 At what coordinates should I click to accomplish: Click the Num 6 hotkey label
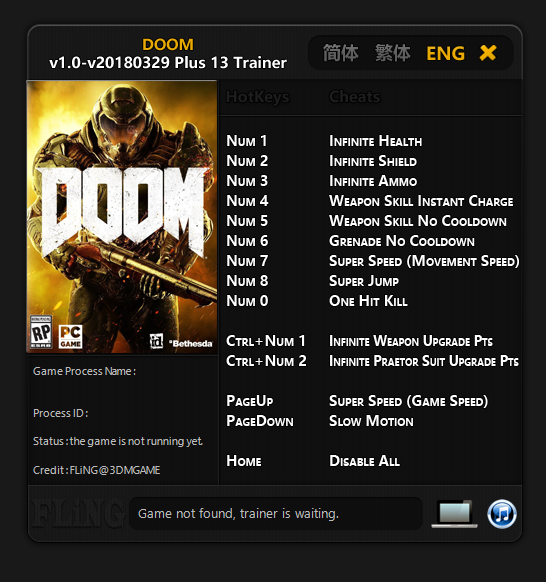(x=247, y=241)
